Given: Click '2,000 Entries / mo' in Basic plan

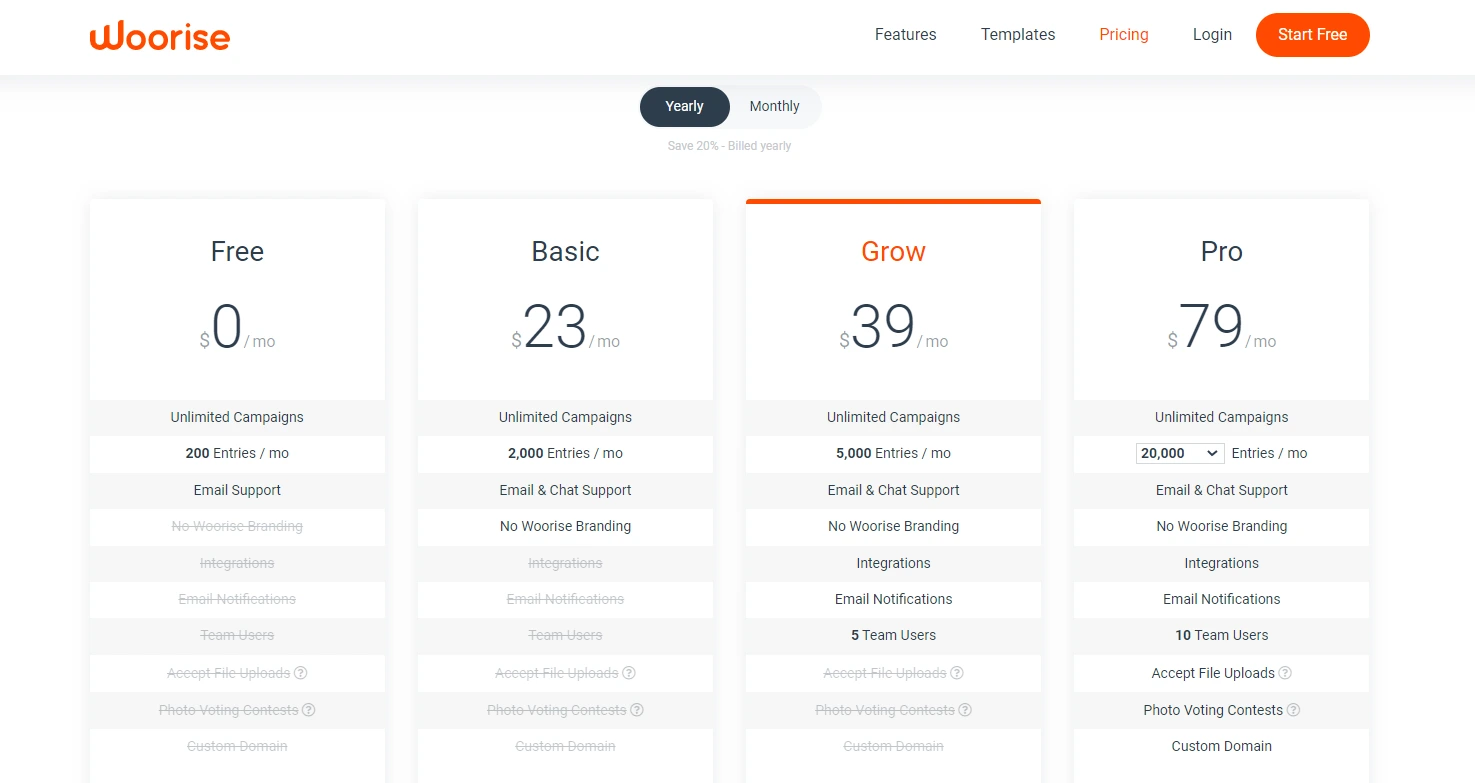Looking at the screenshot, I should [x=566, y=453].
